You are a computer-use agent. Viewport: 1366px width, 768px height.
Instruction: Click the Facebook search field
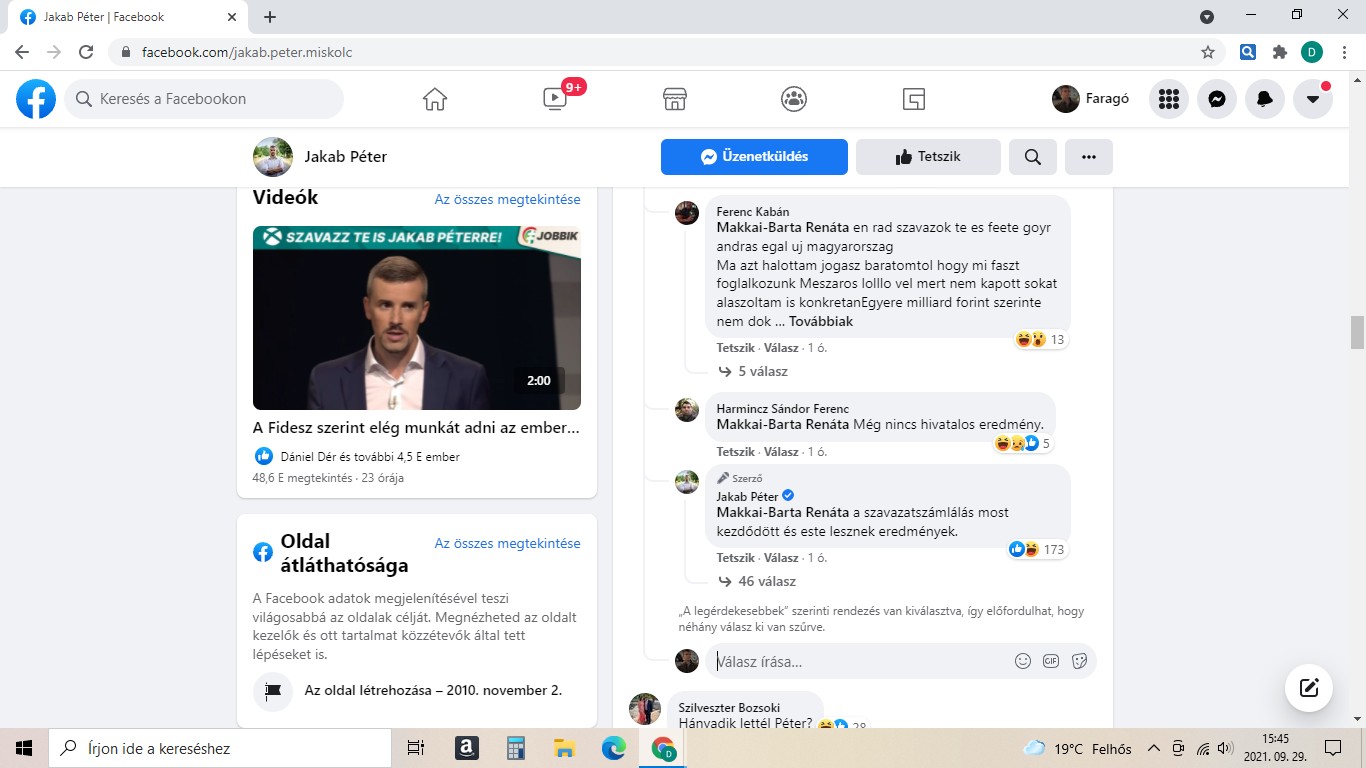204,99
